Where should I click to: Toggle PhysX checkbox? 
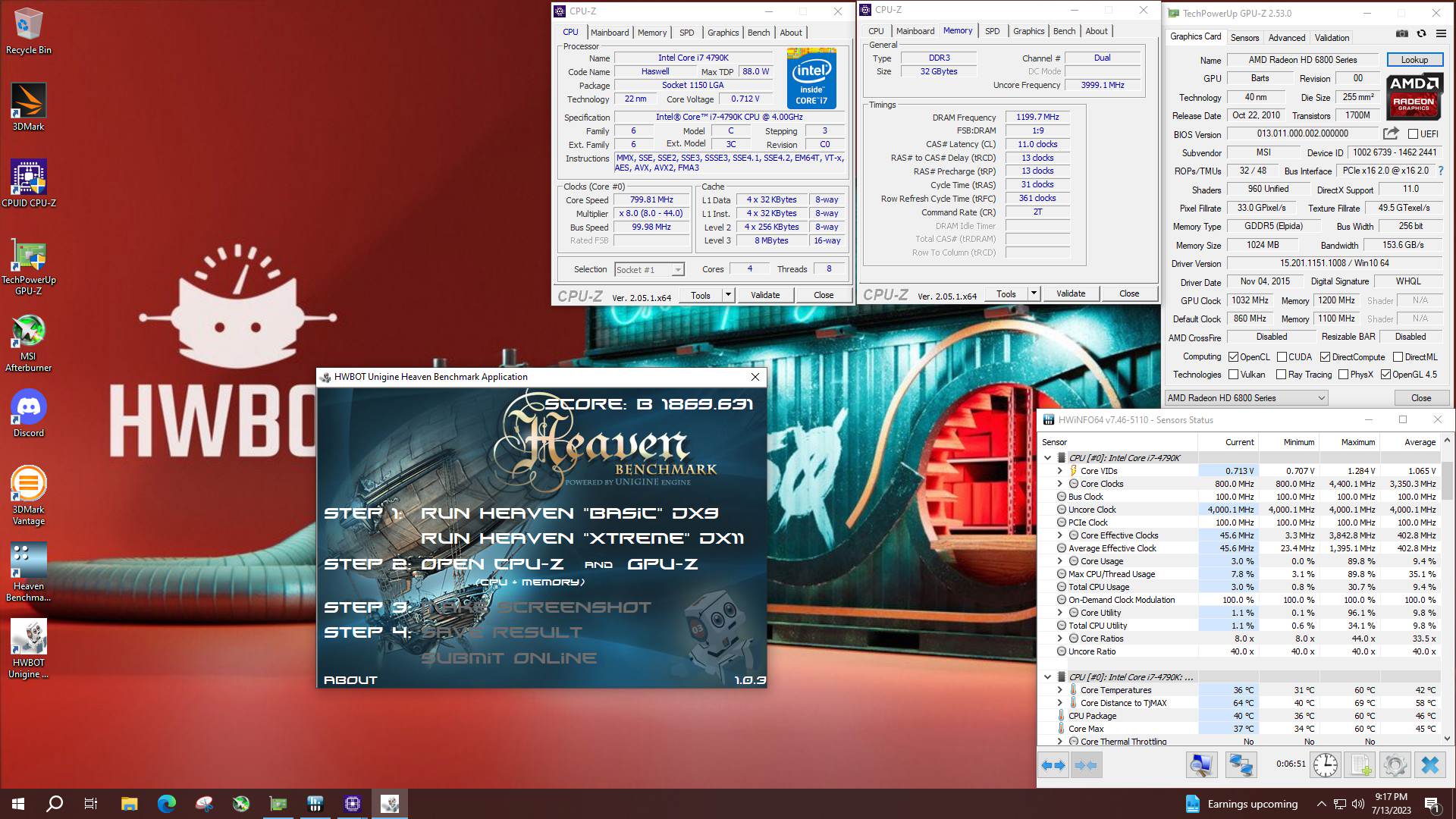[1344, 375]
